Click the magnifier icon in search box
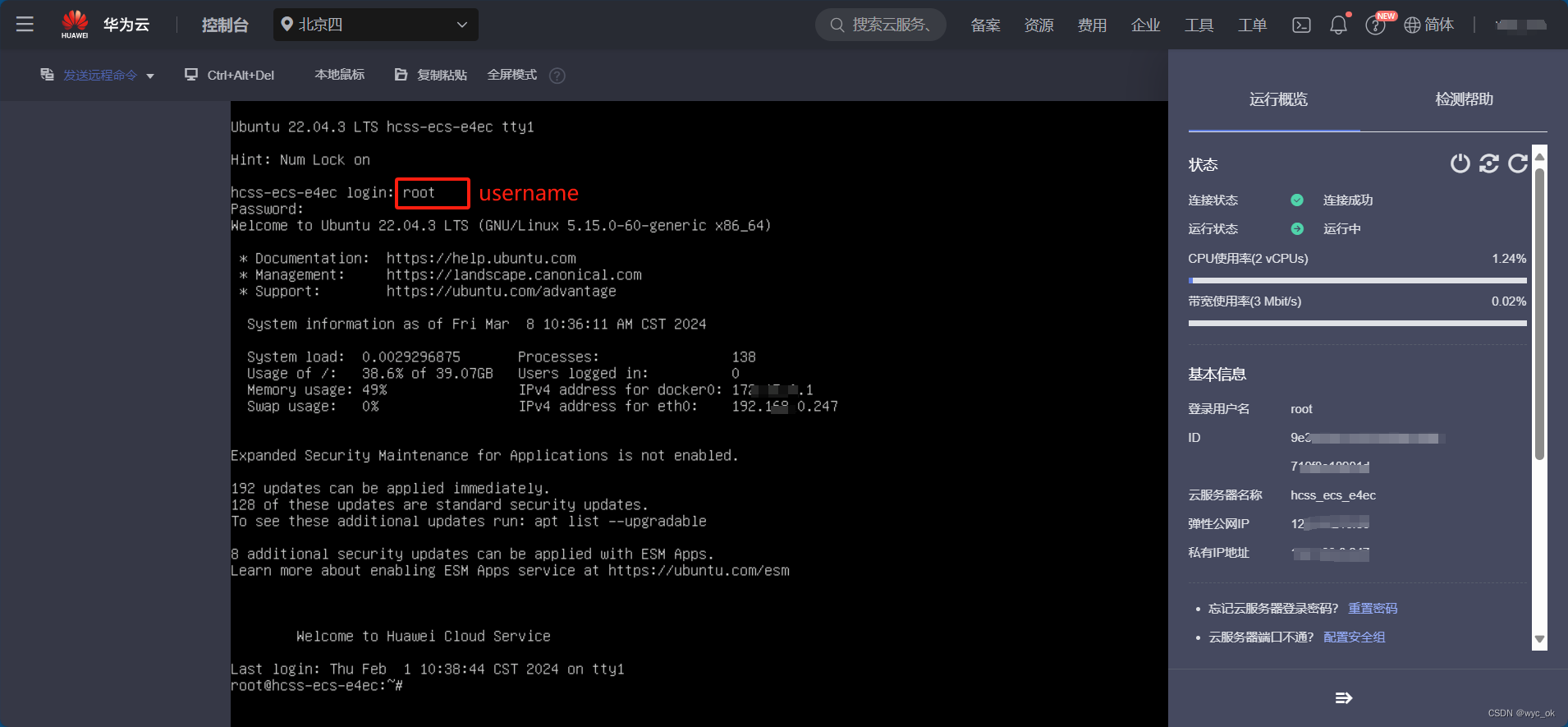The height and width of the screenshot is (727, 1568). point(837,25)
